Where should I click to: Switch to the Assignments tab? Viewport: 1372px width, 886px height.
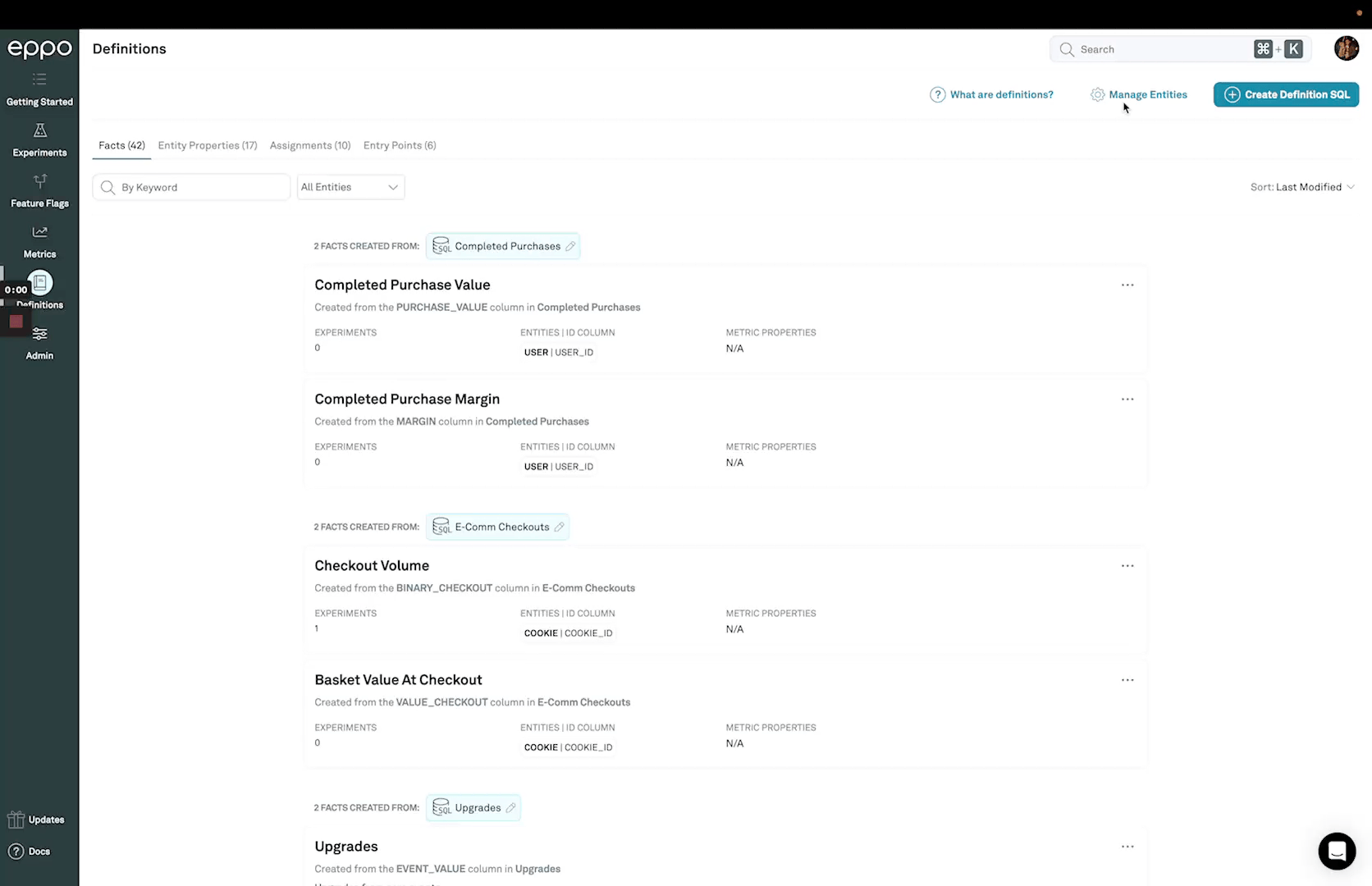310,145
